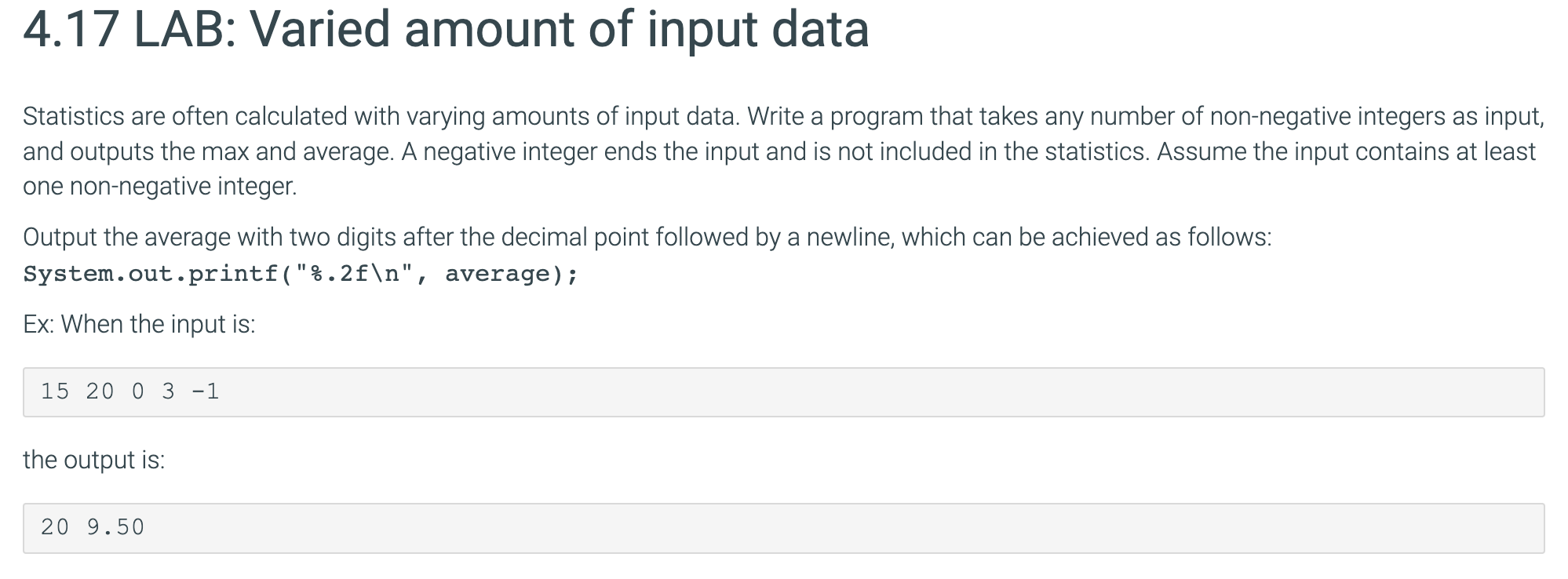
Task: Click the "4.17 LAB" heading title
Action: pos(446,31)
